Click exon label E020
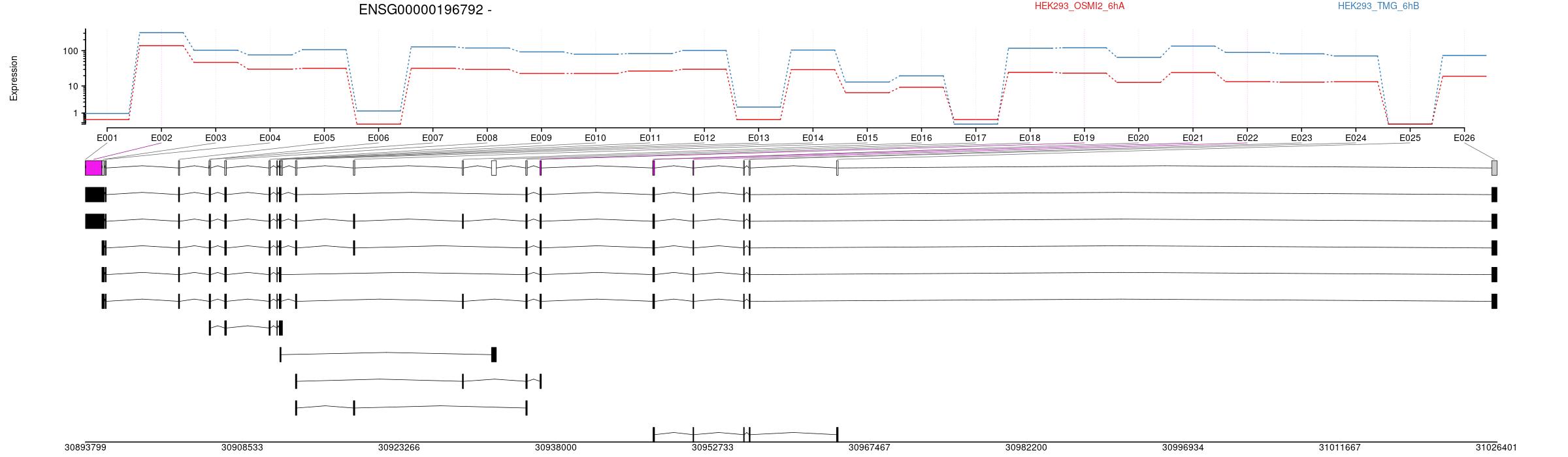Image resolution: width=1568 pixels, height=457 pixels. point(1138,138)
